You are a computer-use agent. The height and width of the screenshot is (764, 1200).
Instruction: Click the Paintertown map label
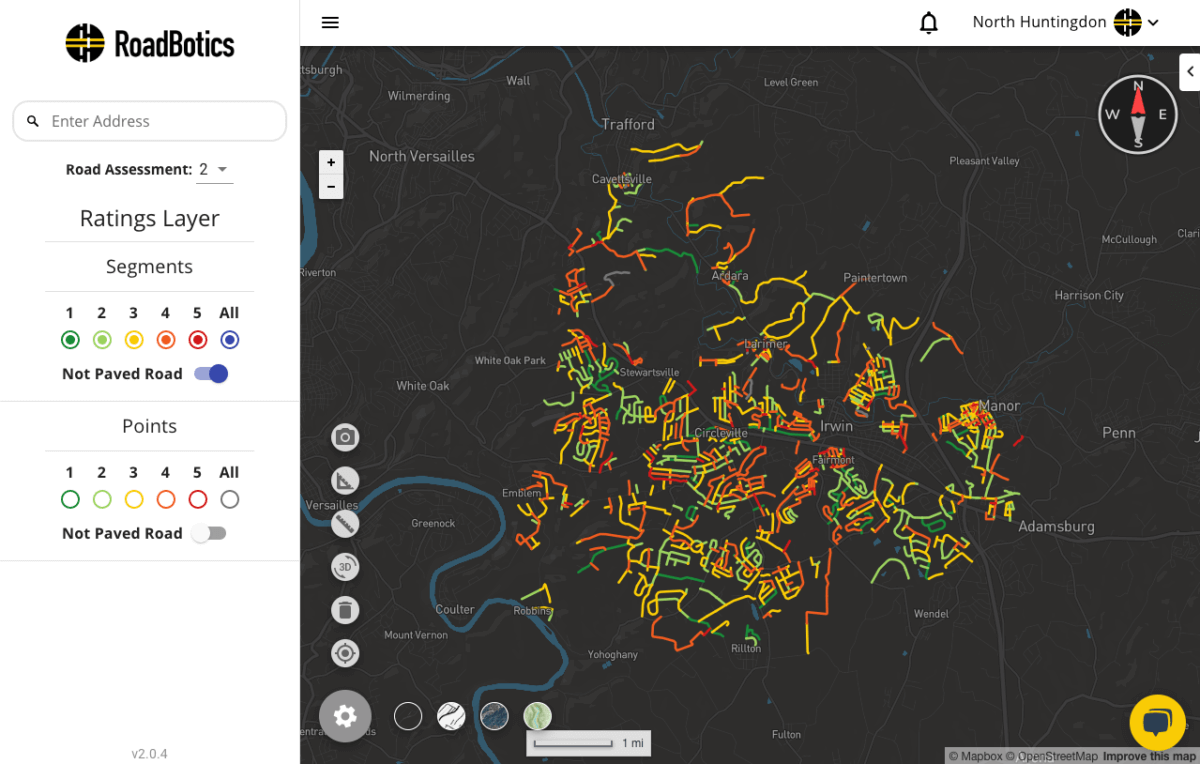coord(875,278)
